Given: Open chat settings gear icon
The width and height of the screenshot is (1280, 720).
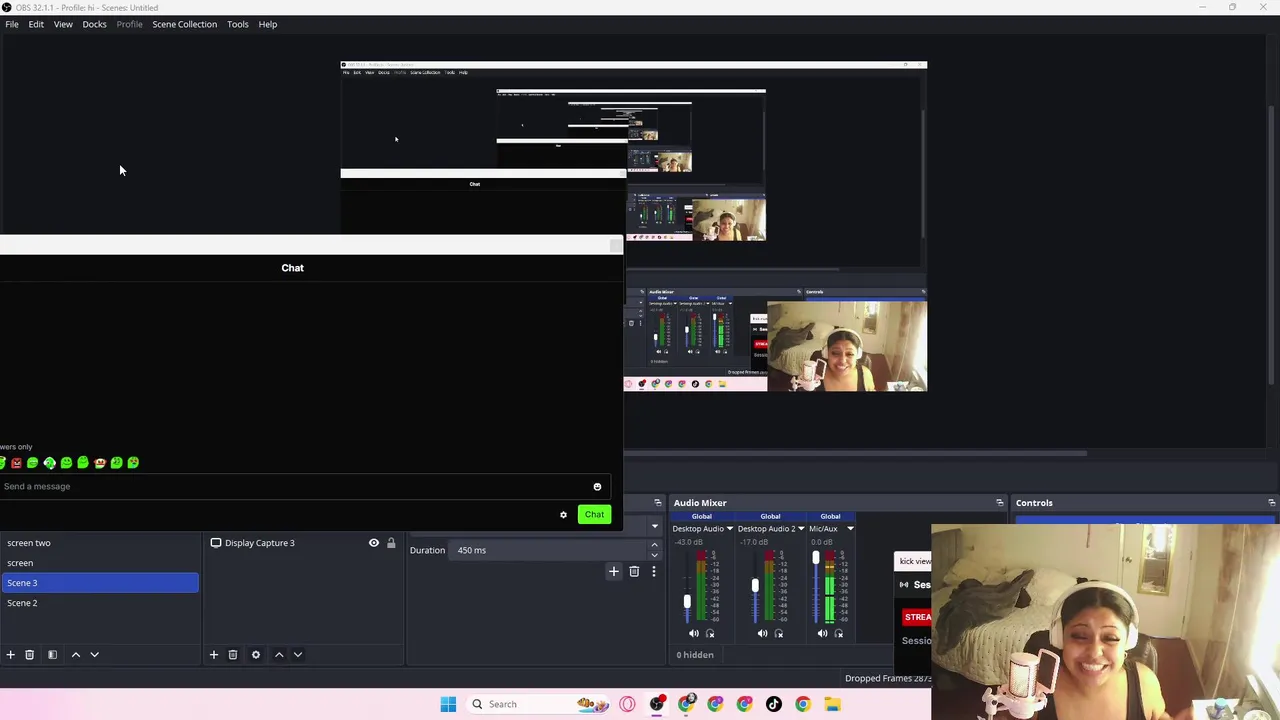Looking at the screenshot, I should [x=563, y=515].
